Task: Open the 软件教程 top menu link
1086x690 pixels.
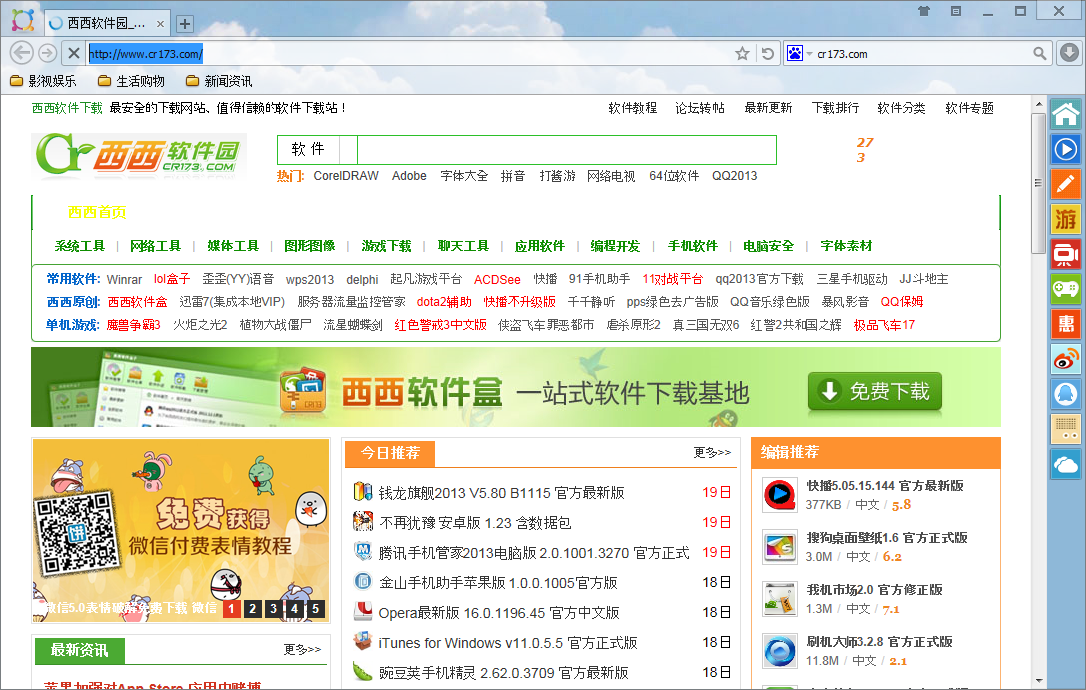Action: tap(632, 108)
